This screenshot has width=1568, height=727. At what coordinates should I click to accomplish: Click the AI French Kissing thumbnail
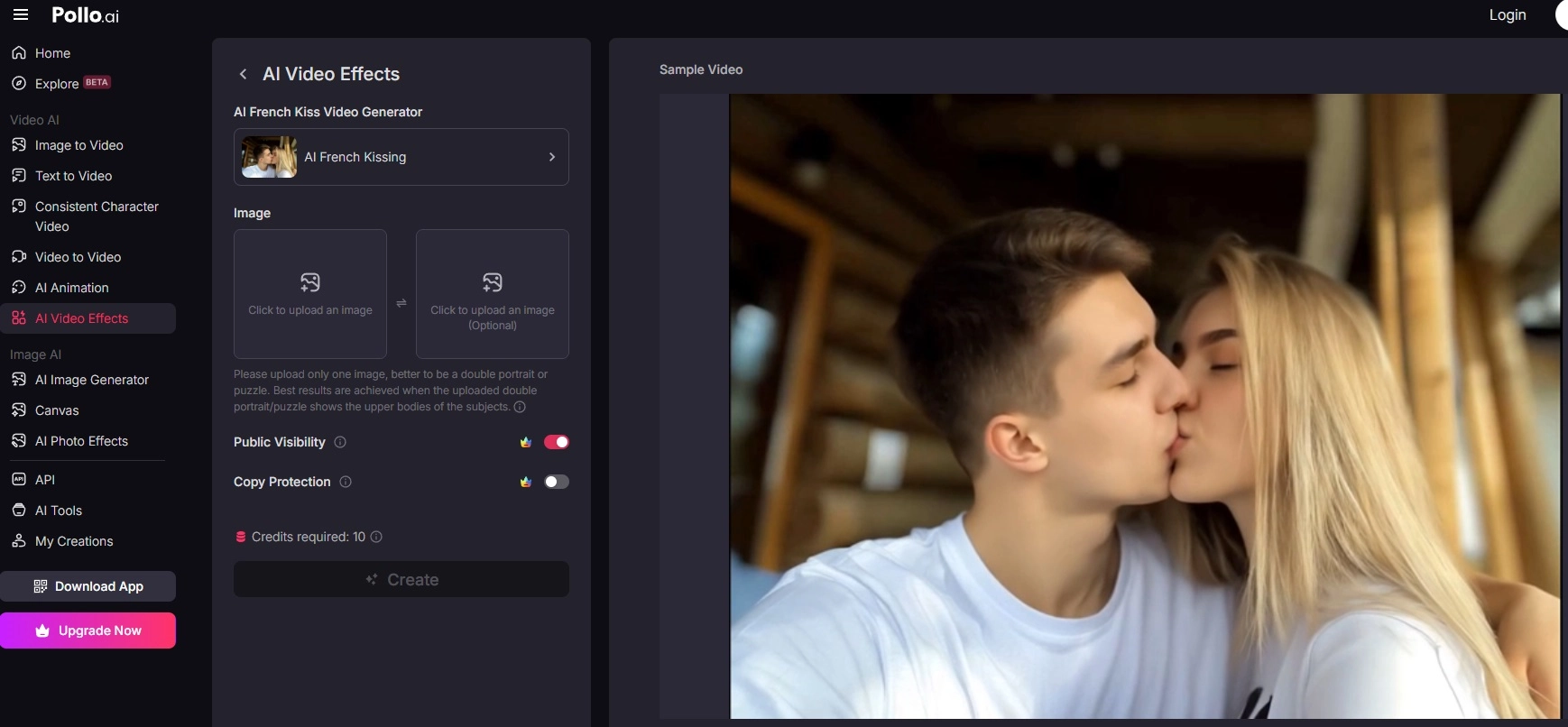coord(269,157)
